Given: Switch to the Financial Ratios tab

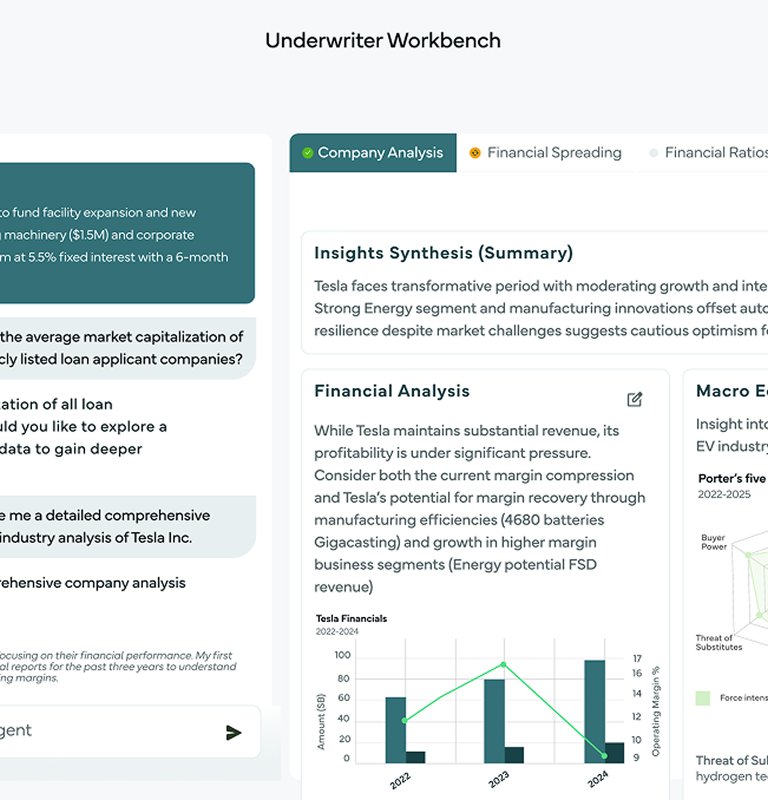Looking at the screenshot, I should (708, 153).
